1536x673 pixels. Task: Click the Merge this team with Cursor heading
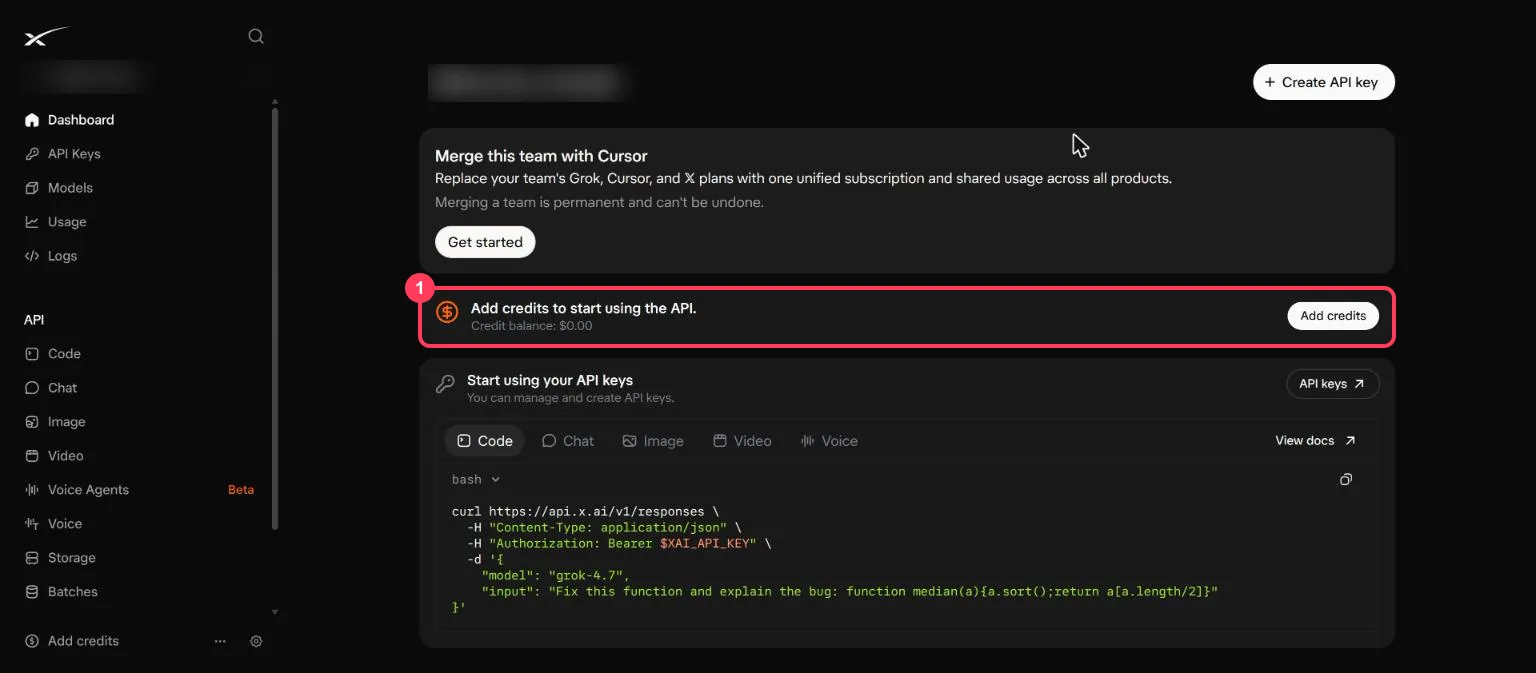point(541,156)
